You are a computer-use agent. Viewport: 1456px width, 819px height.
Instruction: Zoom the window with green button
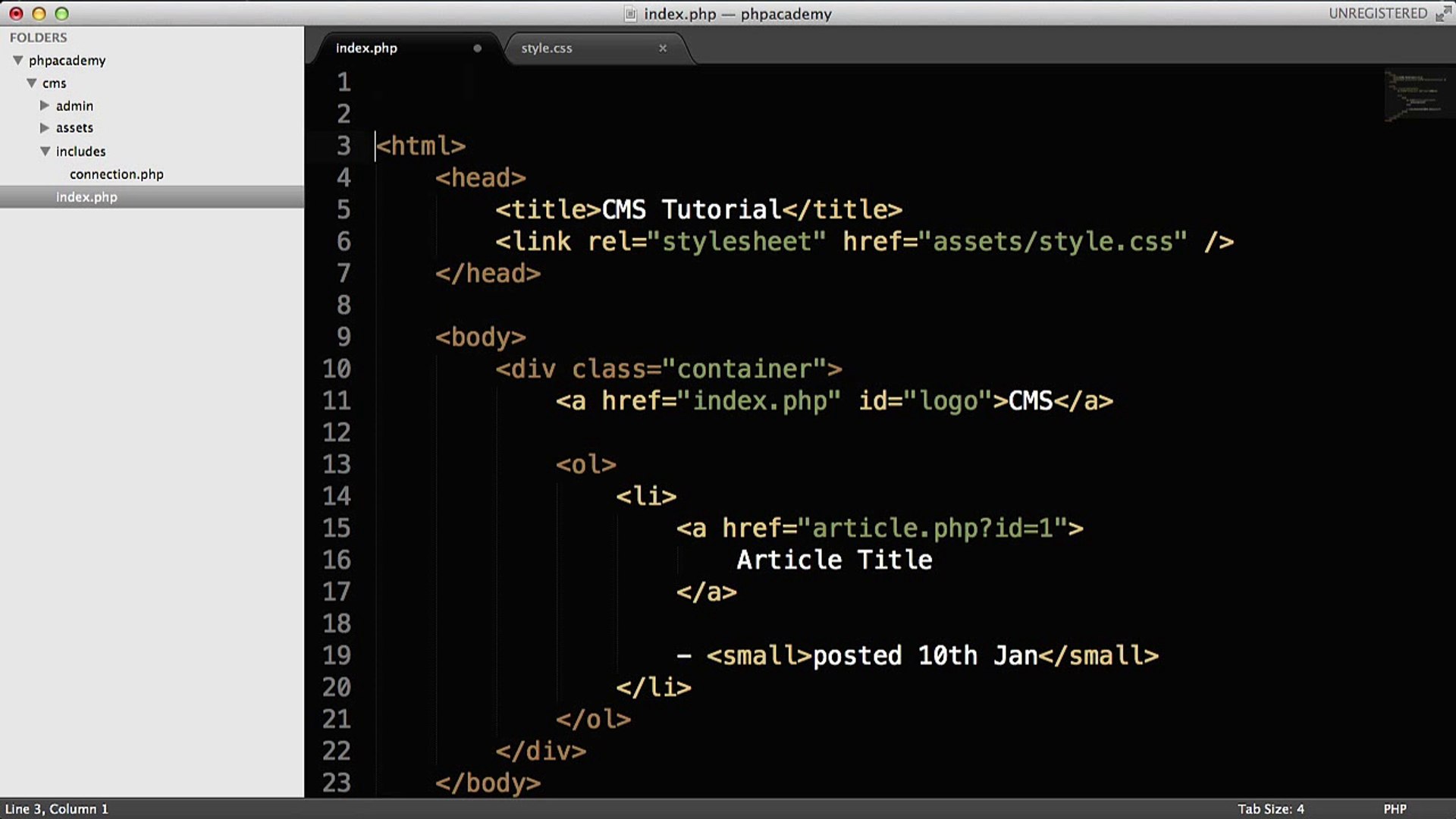point(62,14)
